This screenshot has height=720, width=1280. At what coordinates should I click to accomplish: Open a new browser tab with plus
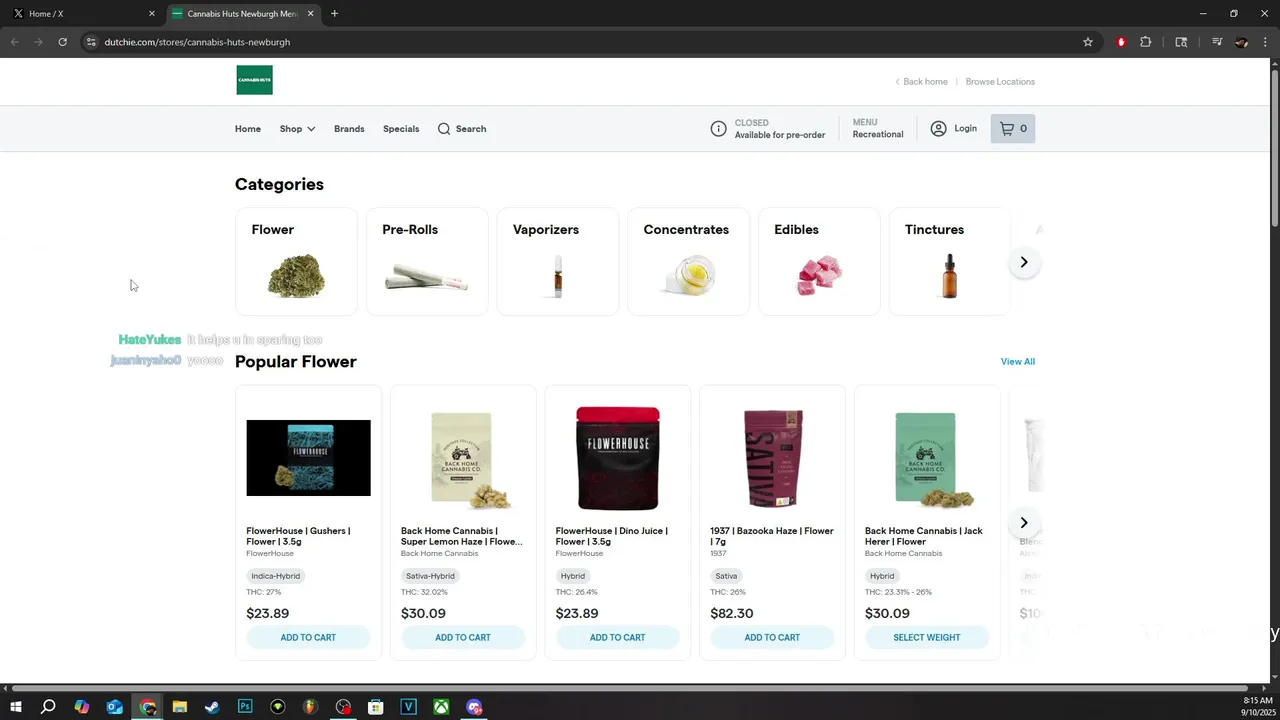[334, 13]
